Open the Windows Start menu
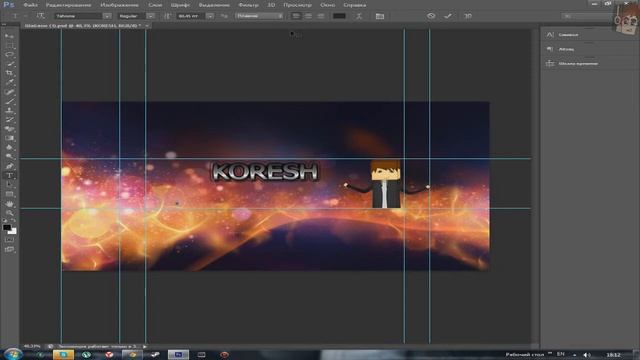640x360 pixels. pos(13,354)
